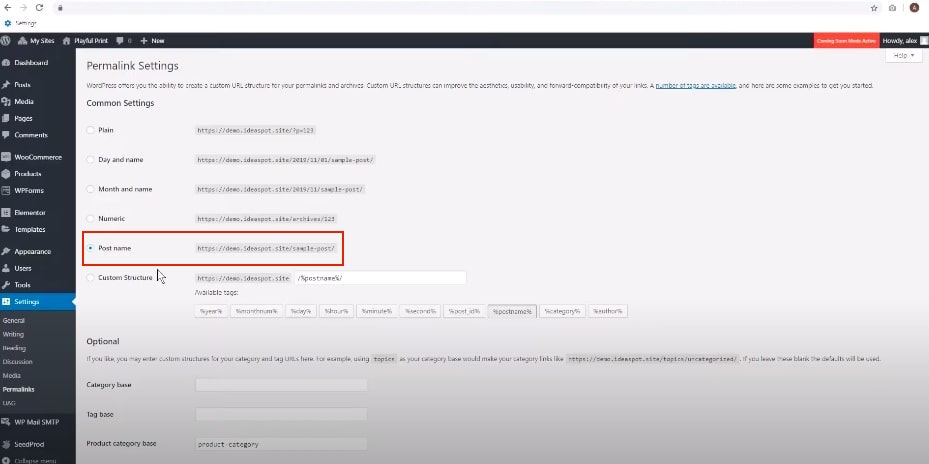This screenshot has width=929, height=464.
Task: Open the My Sites admin bar menu
Action: 36,41
